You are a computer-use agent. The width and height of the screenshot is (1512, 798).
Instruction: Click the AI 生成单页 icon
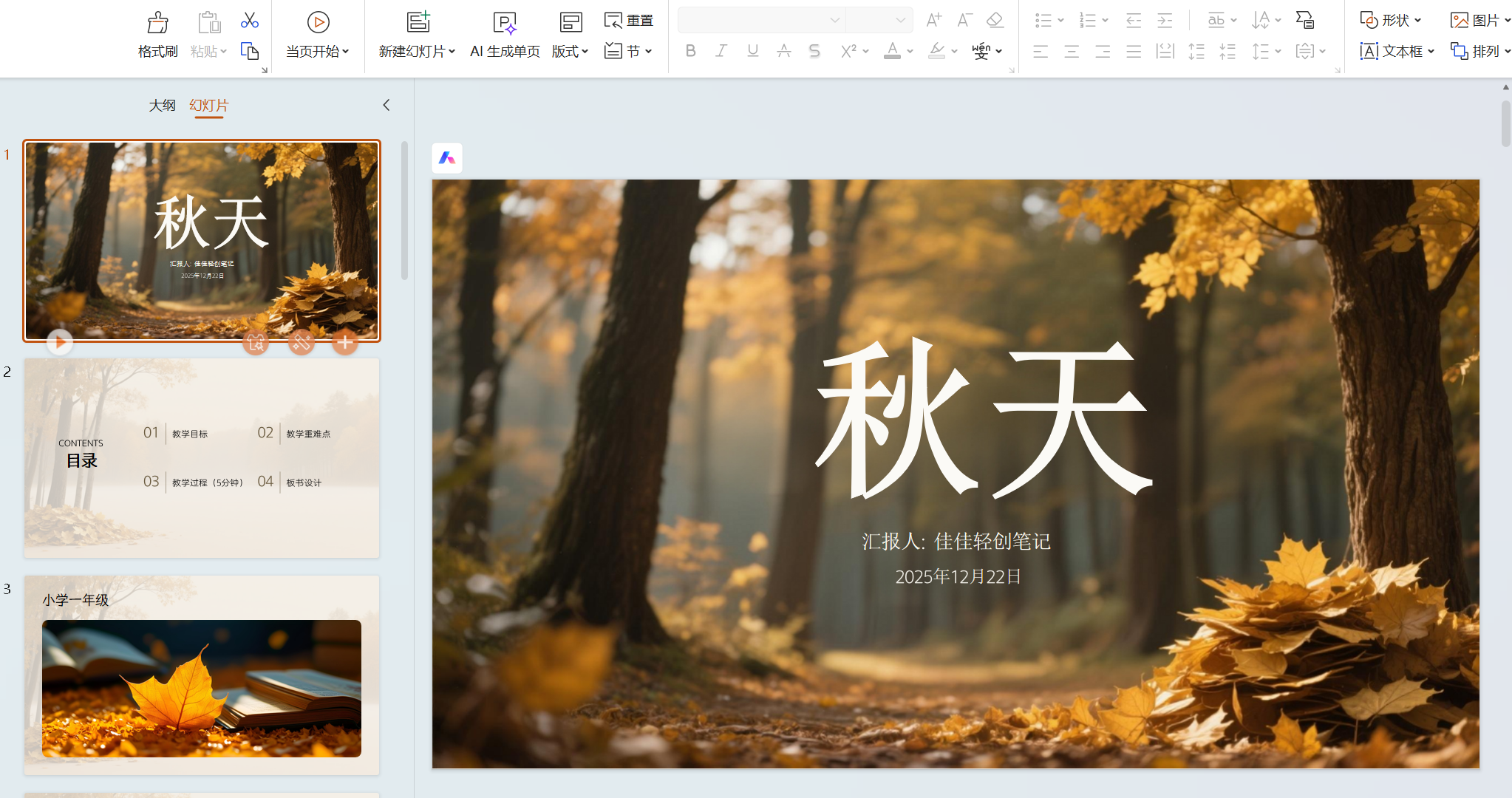505,23
